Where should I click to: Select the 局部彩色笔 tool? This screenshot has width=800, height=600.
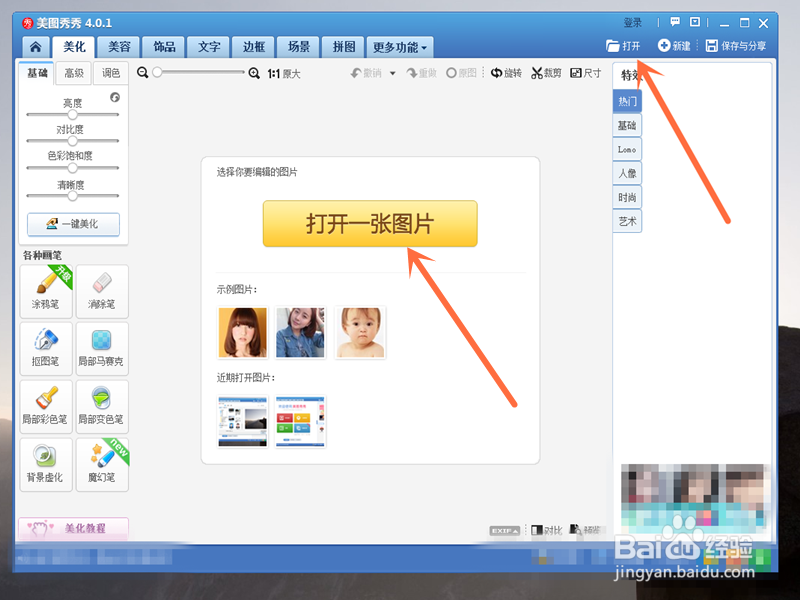coord(46,407)
